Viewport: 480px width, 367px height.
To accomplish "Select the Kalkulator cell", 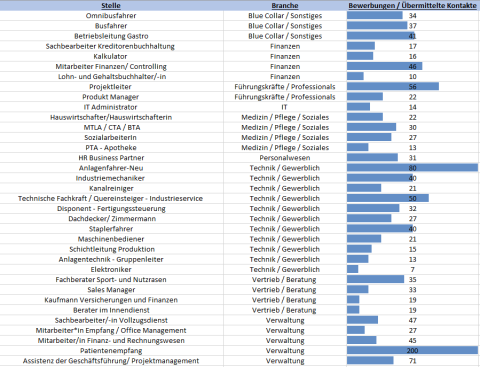I will 110,56.
